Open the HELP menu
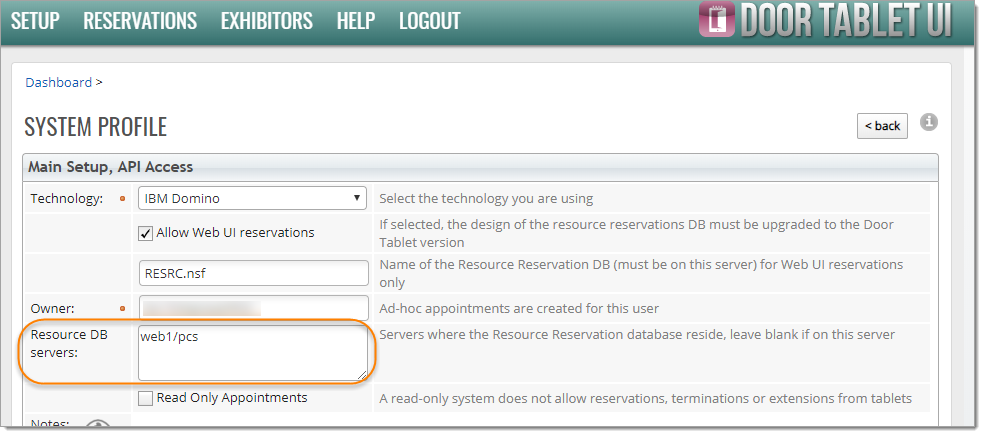Viewport: 983px width, 435px height. coord(356,21)
